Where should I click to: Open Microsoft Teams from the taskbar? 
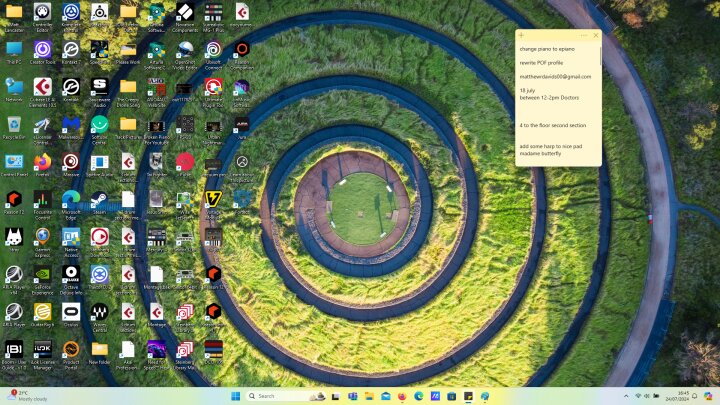point(352,396)
